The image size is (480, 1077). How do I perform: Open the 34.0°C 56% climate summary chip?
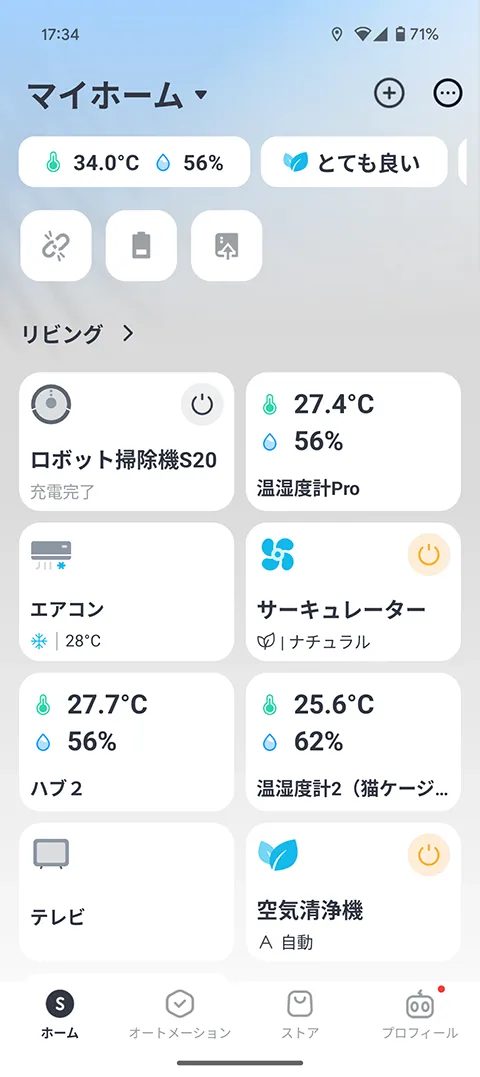(134, 162)
